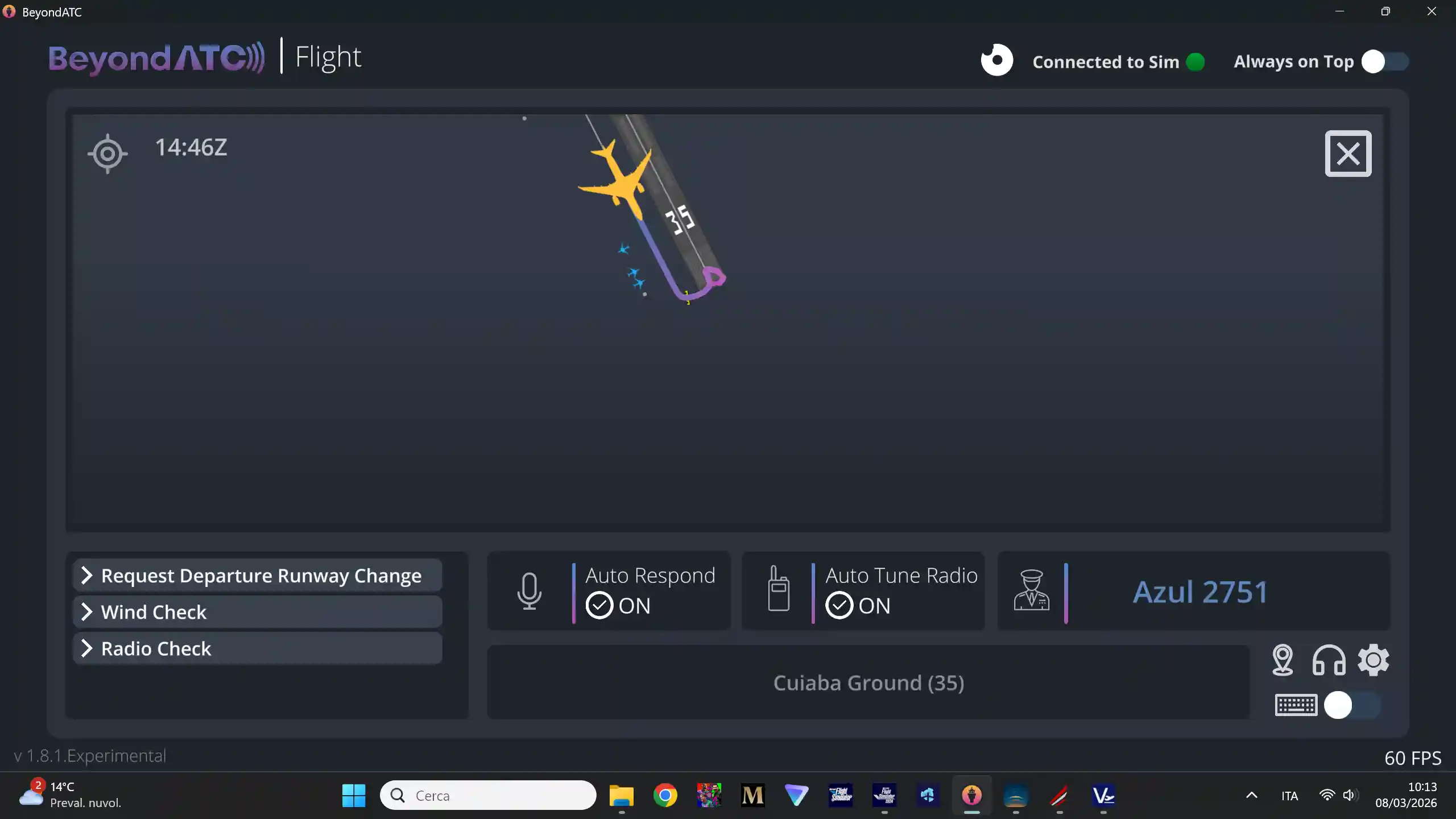Click the pilot avatar icon
The width and height of the screenshot is (1456, 819).
(x=1031, y=590)
